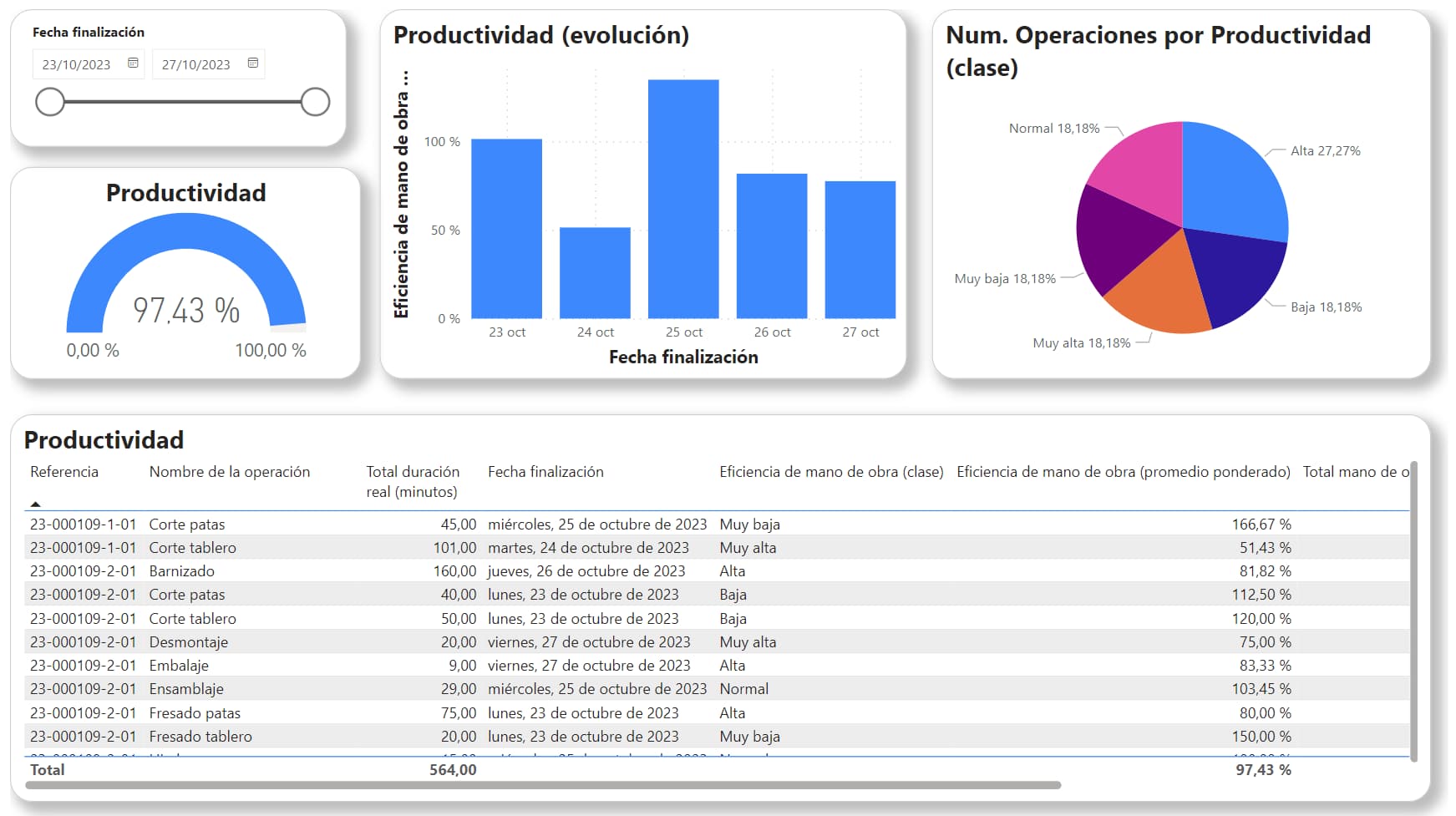Click the ascending sort arrow under Referencia

click(35, 504)
